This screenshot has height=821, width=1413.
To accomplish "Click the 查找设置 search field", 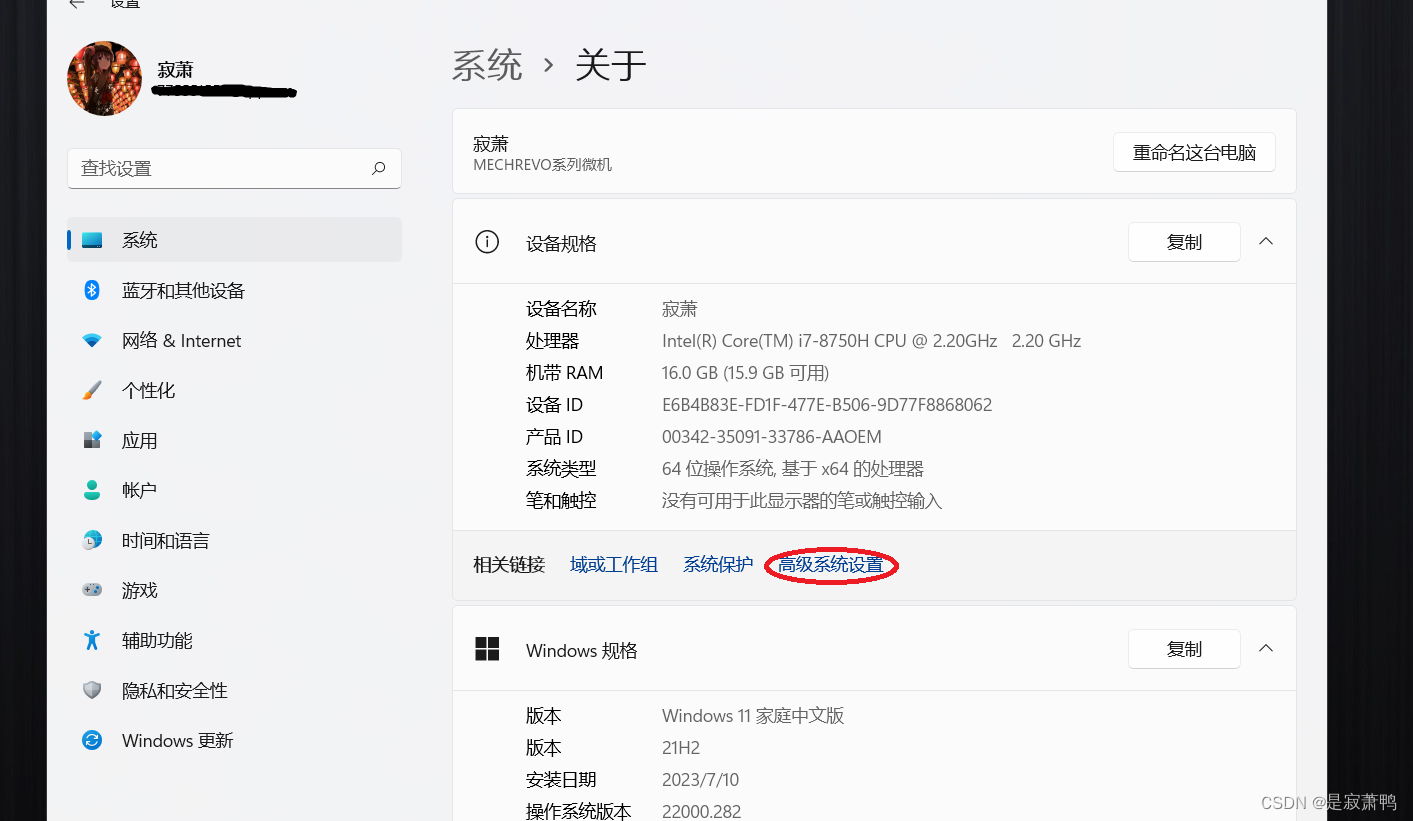I will pyautogui.click(x=234, y=169).
